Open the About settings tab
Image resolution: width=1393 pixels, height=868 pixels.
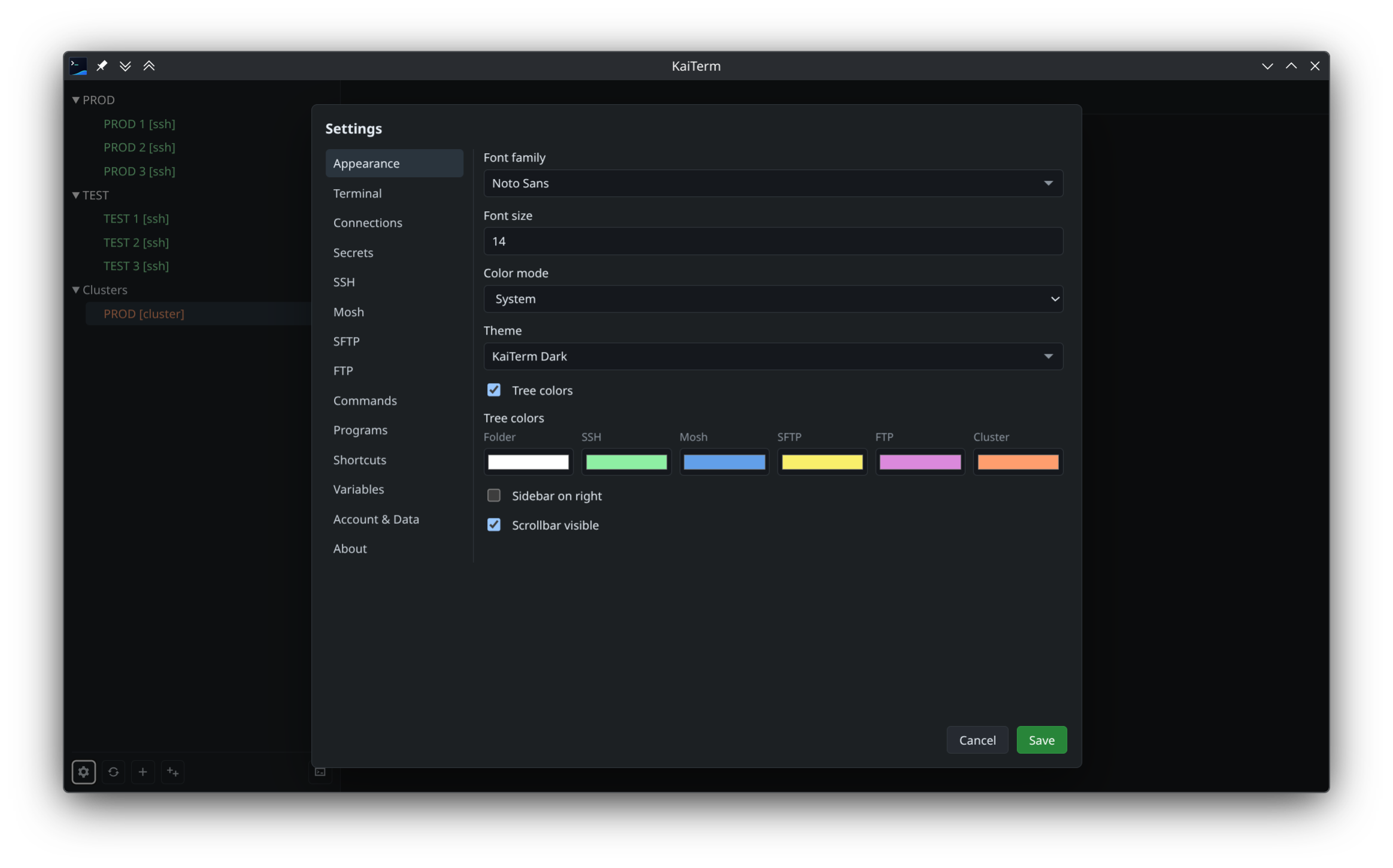394,548
